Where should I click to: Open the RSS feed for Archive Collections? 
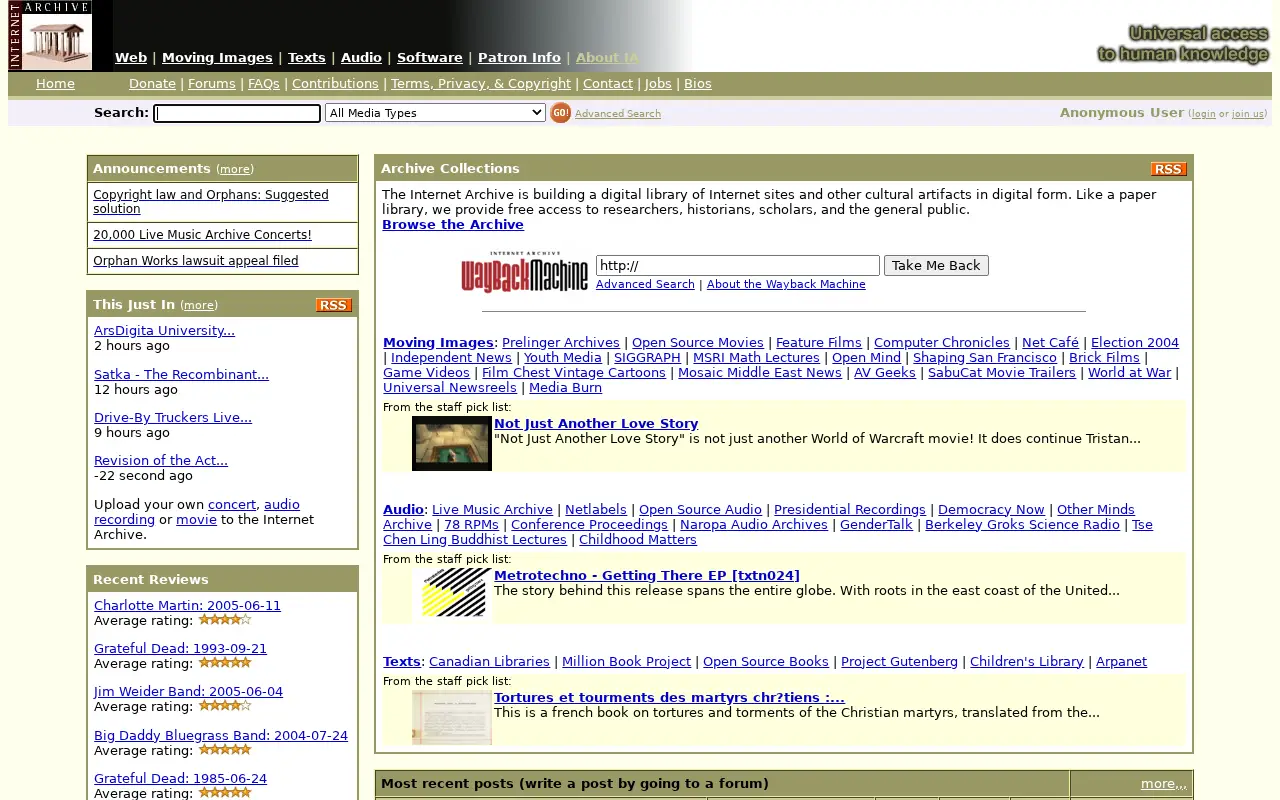[1168, 169]
